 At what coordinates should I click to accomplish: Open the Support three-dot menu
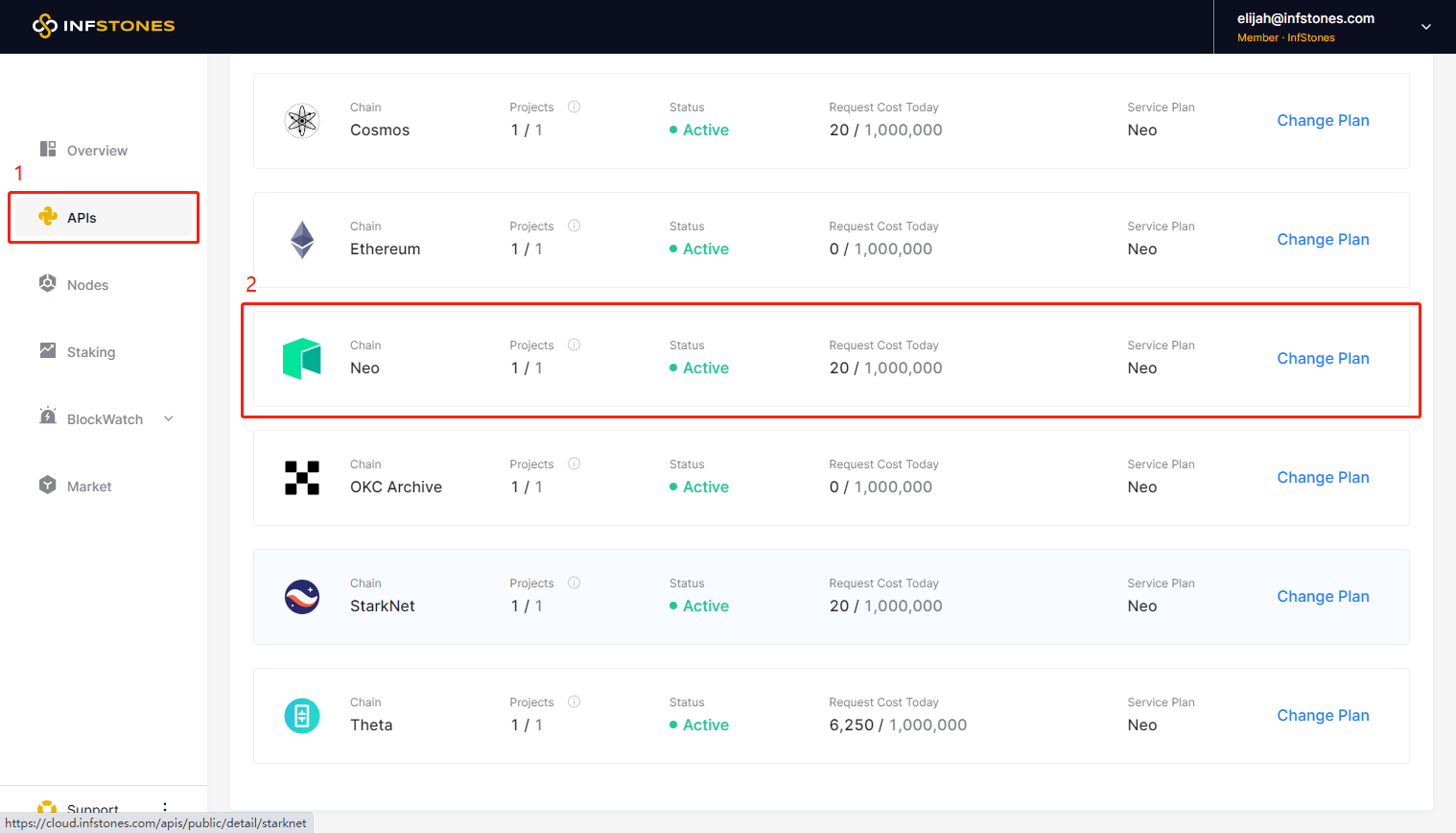click(x=165, y=807)
